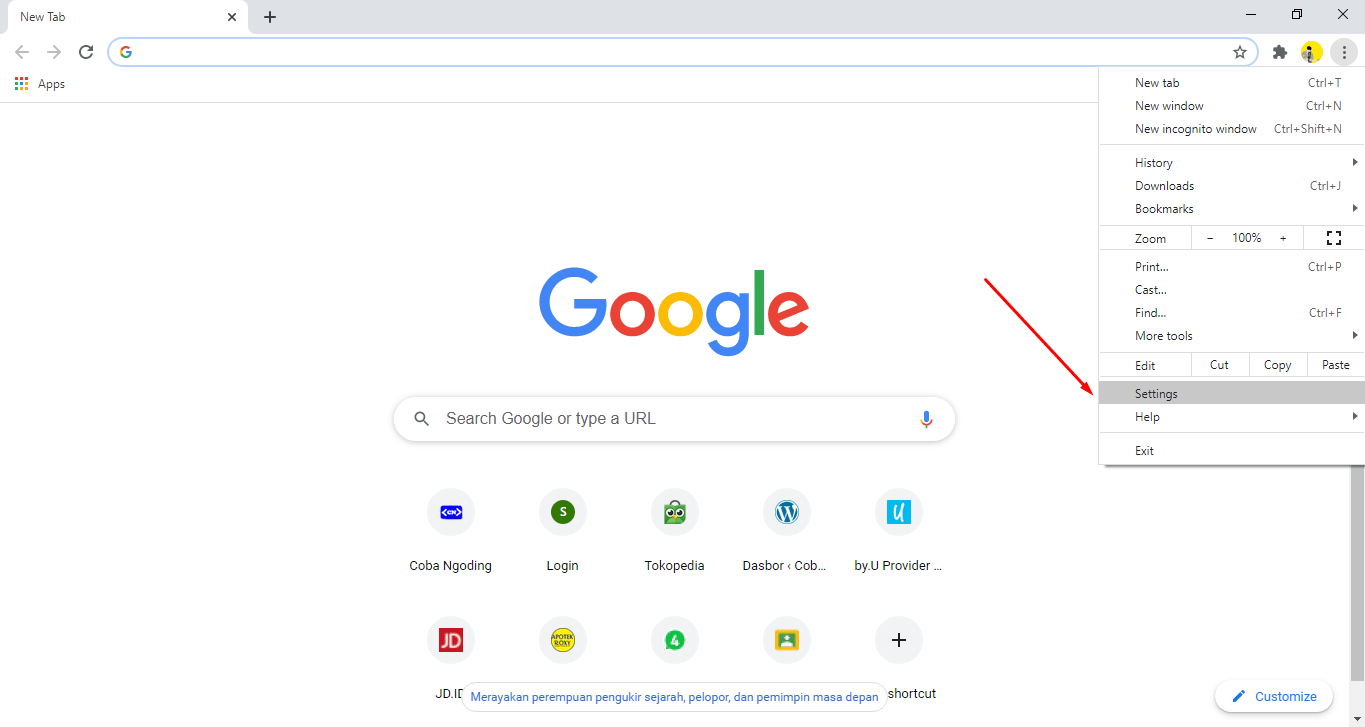The image size is (1365, 727).
Task: Click the Customize button
Action: [1274, 697]
